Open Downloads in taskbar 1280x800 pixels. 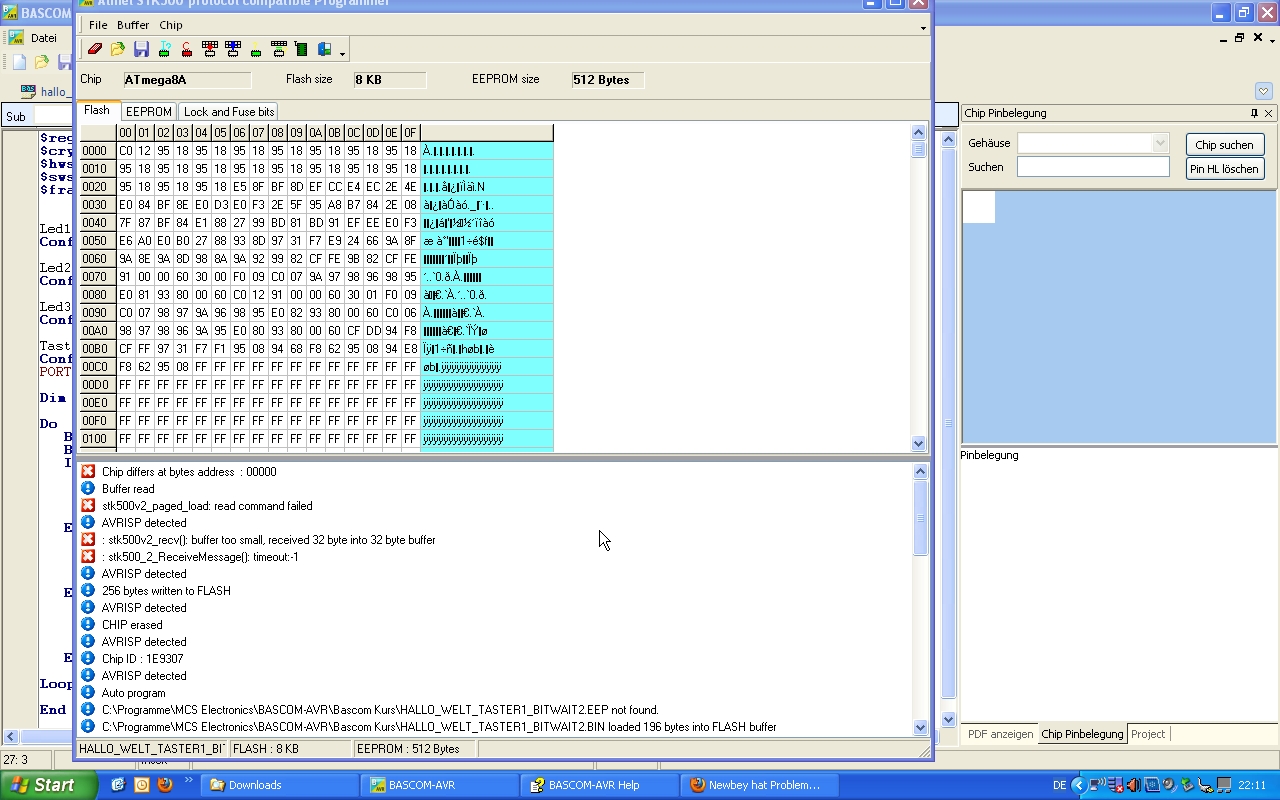coord(280,785)
